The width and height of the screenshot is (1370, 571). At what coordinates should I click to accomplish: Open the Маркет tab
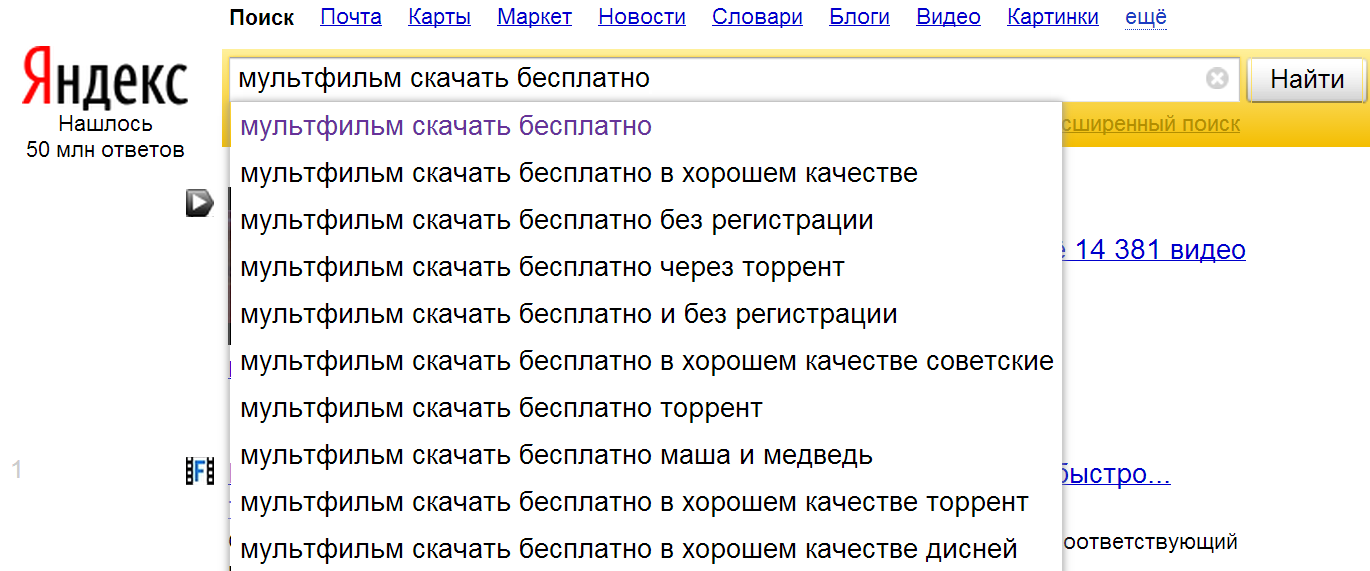pos(534,17)
